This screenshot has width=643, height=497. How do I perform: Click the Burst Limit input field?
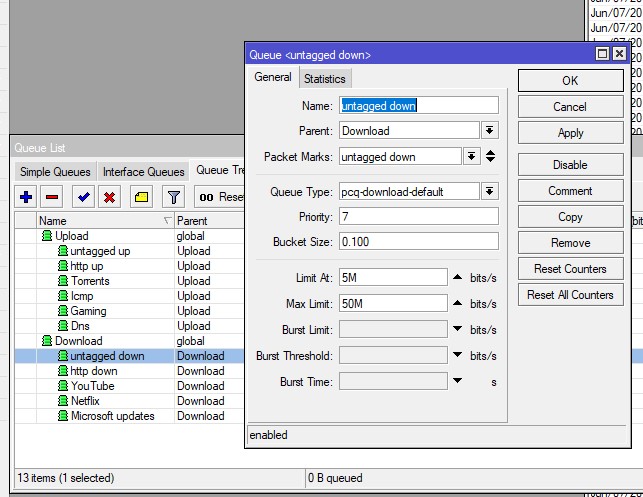(393, 329)
